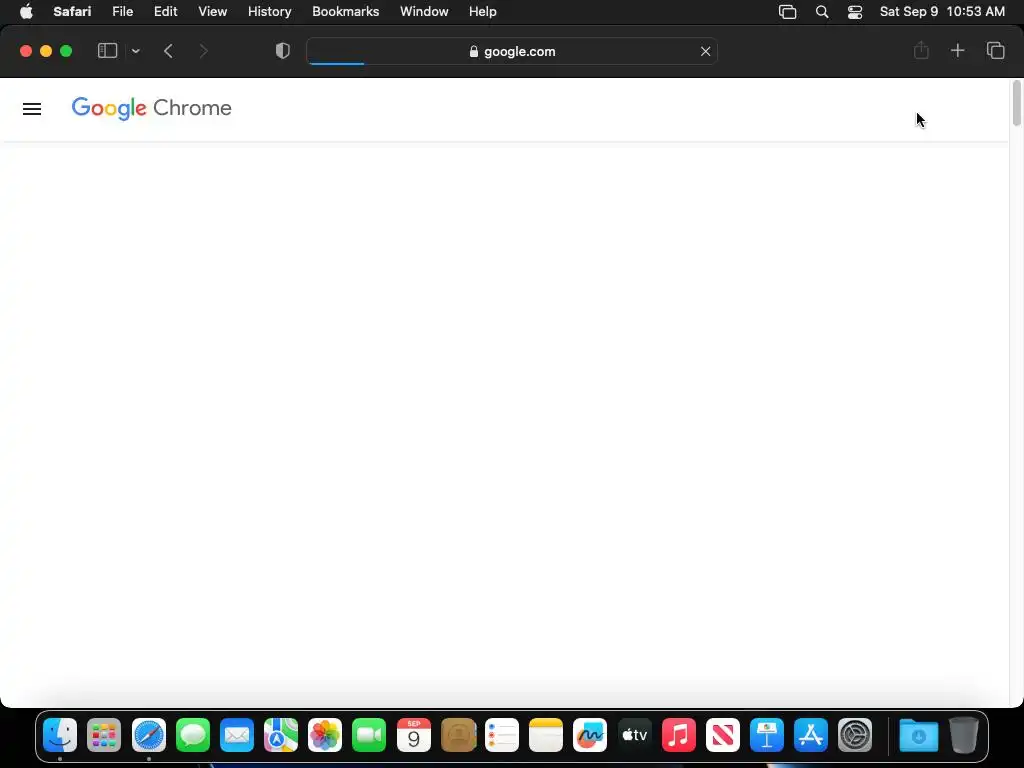Open the File menu

click(x=122, y=12)
